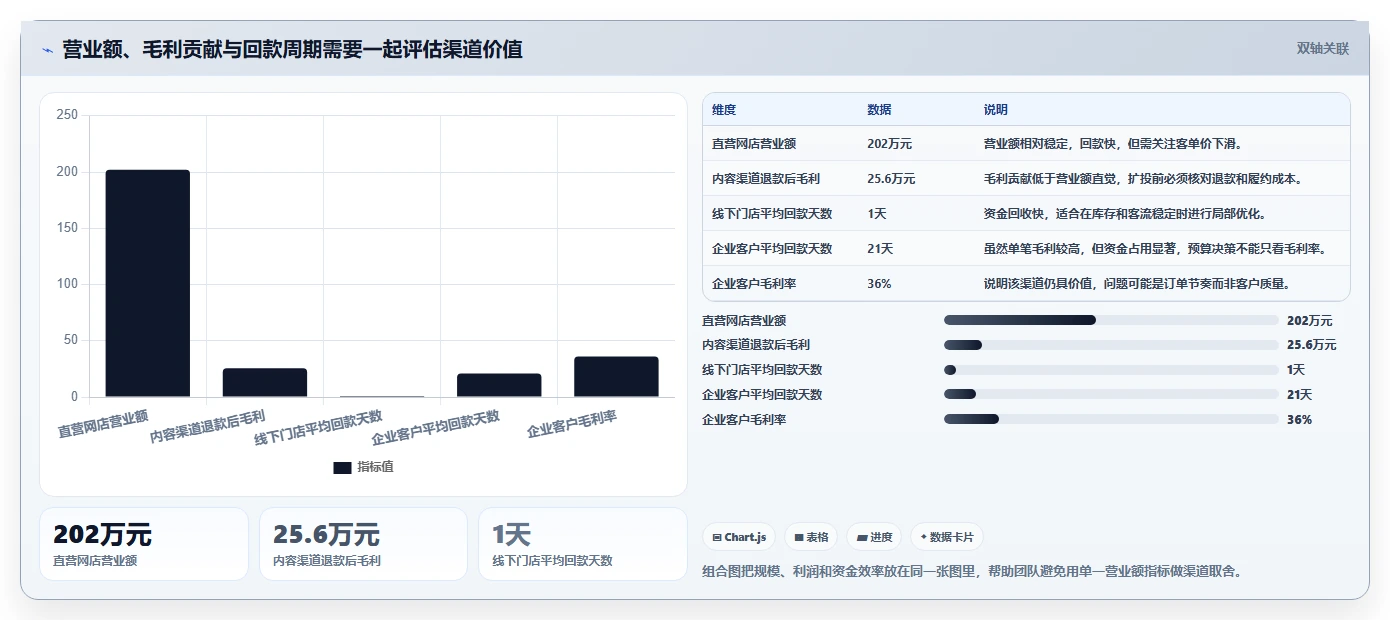The height and width of the screenshot is (620, 1390).
Task: Click the 内容渠道退款后毛利 progress bar
Action: (x=1111, y=345)
